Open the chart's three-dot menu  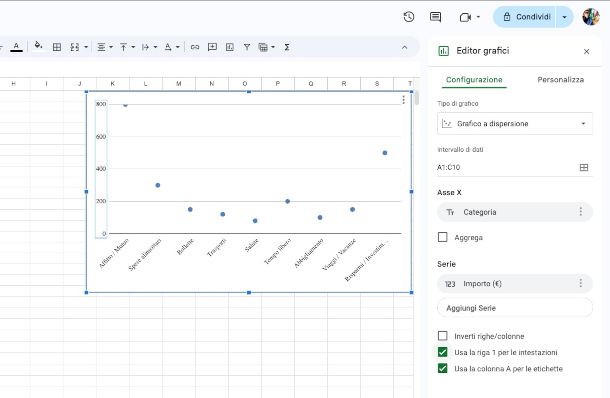403,100
